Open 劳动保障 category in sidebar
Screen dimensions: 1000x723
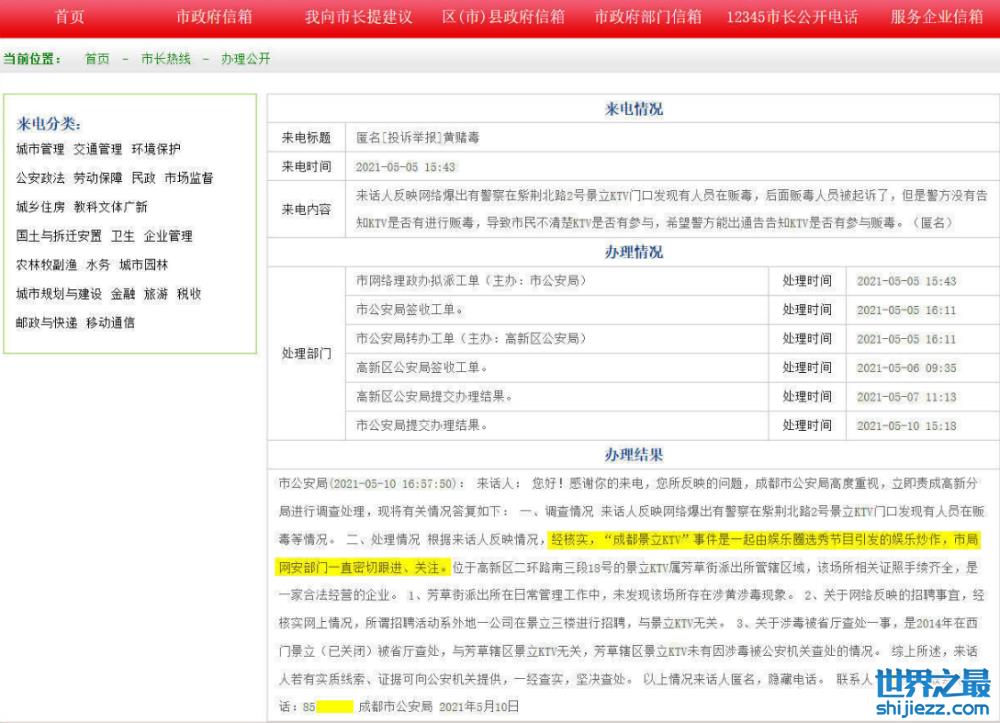pos(98,178)
